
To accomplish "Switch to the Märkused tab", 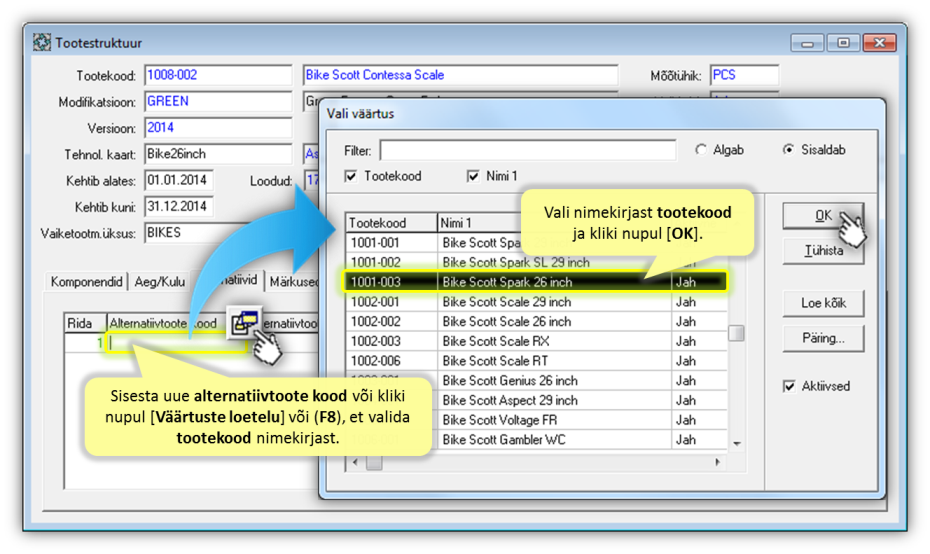I will click(293, 281).
